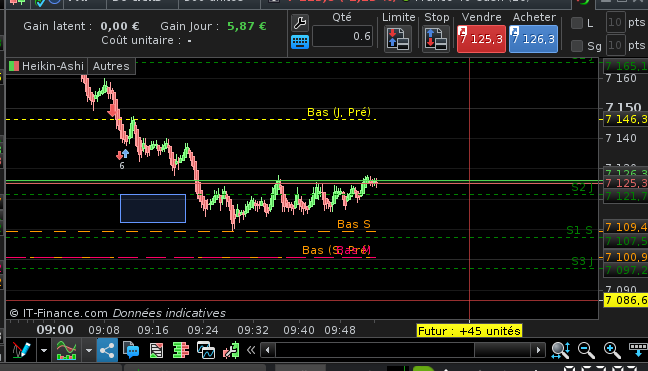648x371 pixels.
Task: Click the Coût unitaire label
Action: tap(141, 40)
